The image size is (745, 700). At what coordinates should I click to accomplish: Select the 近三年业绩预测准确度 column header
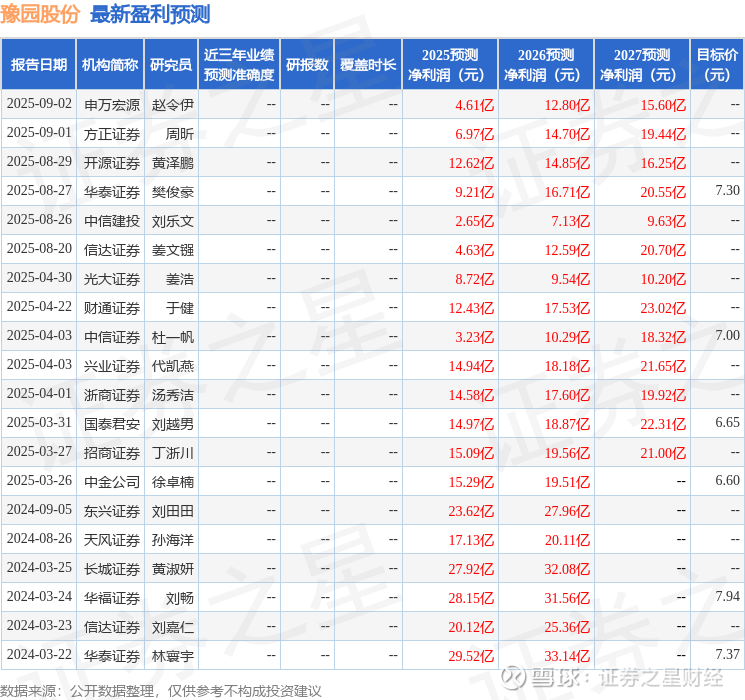pyautogui.click(x=239, y=65)
